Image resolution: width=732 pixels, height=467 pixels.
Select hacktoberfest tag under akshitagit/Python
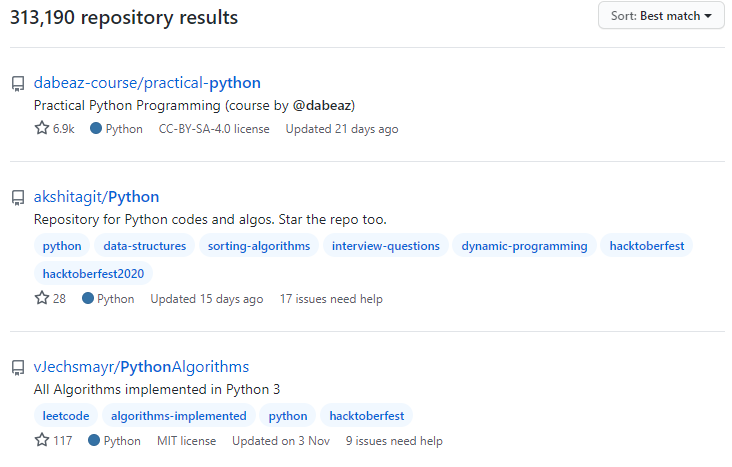(647, 246)
